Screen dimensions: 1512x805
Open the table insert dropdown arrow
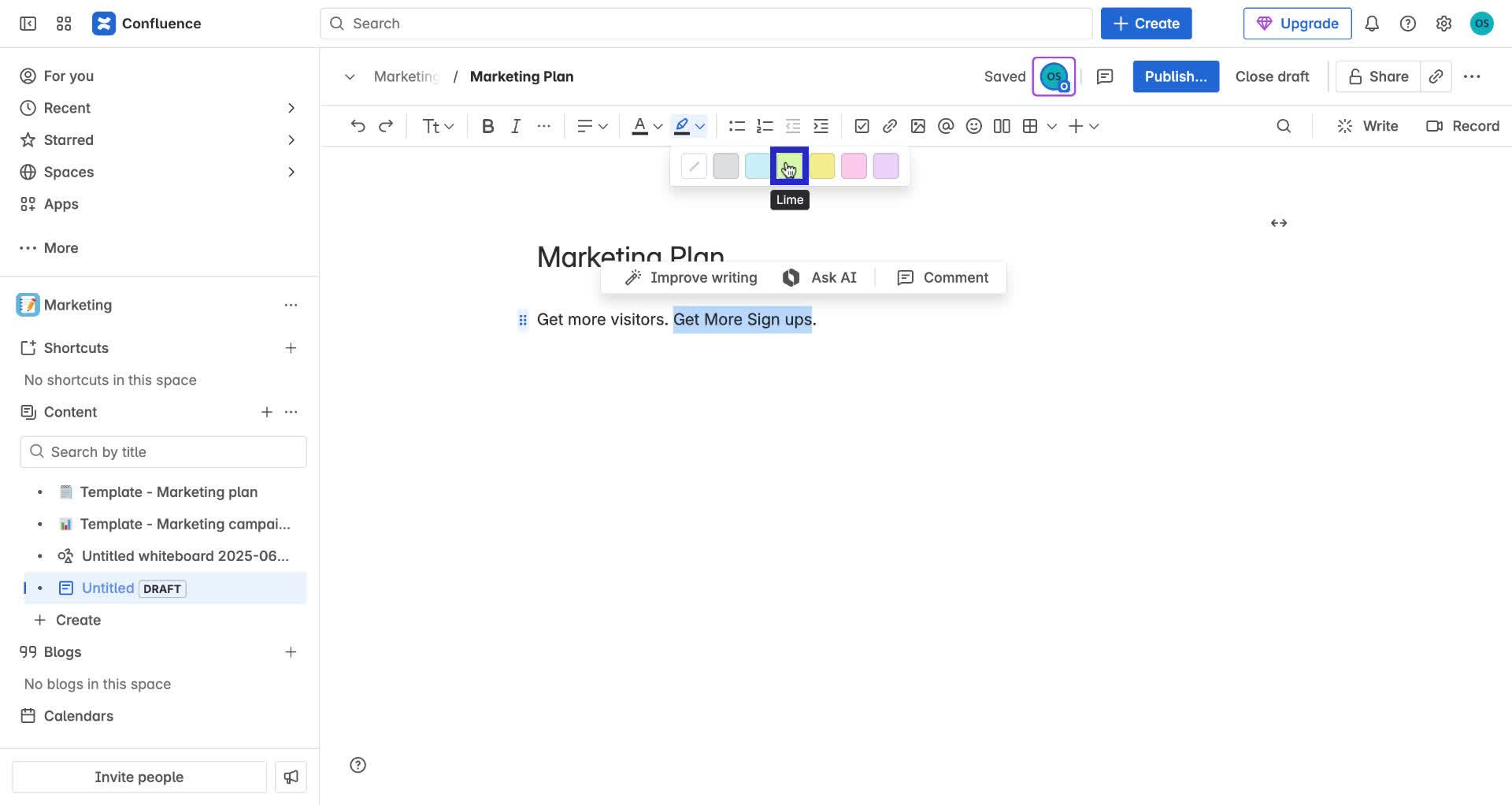[x=1053, y=125]
